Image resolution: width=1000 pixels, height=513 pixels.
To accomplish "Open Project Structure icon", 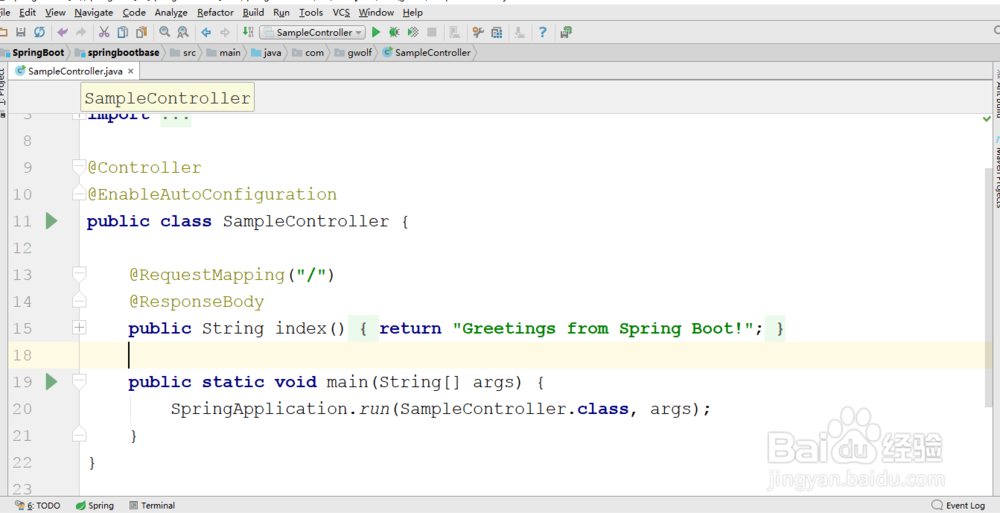I will 497,32.
